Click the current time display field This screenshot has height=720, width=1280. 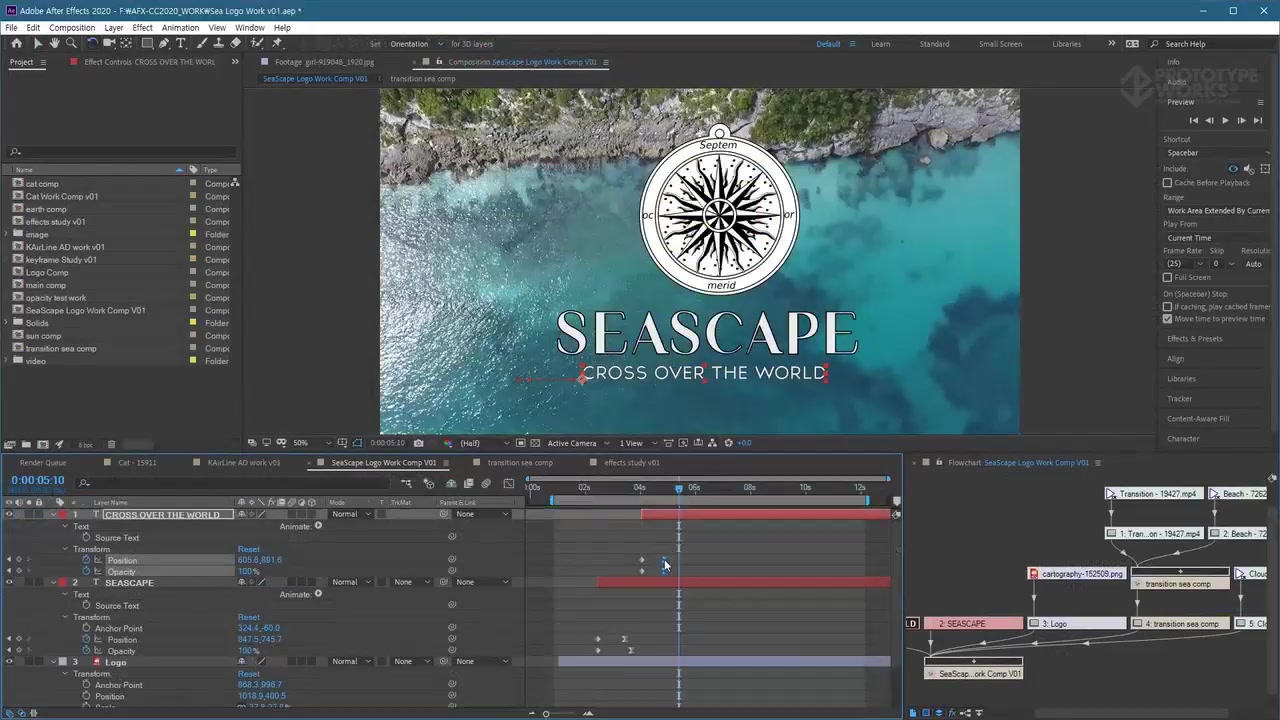point(38,481)
